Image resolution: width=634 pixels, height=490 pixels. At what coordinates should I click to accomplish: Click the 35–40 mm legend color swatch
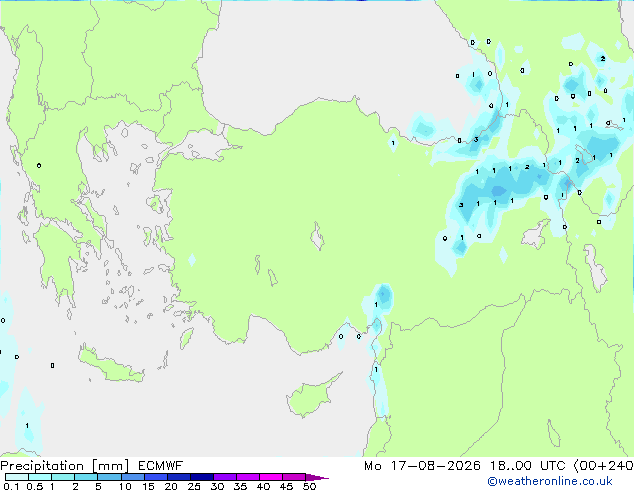[247, 477]
